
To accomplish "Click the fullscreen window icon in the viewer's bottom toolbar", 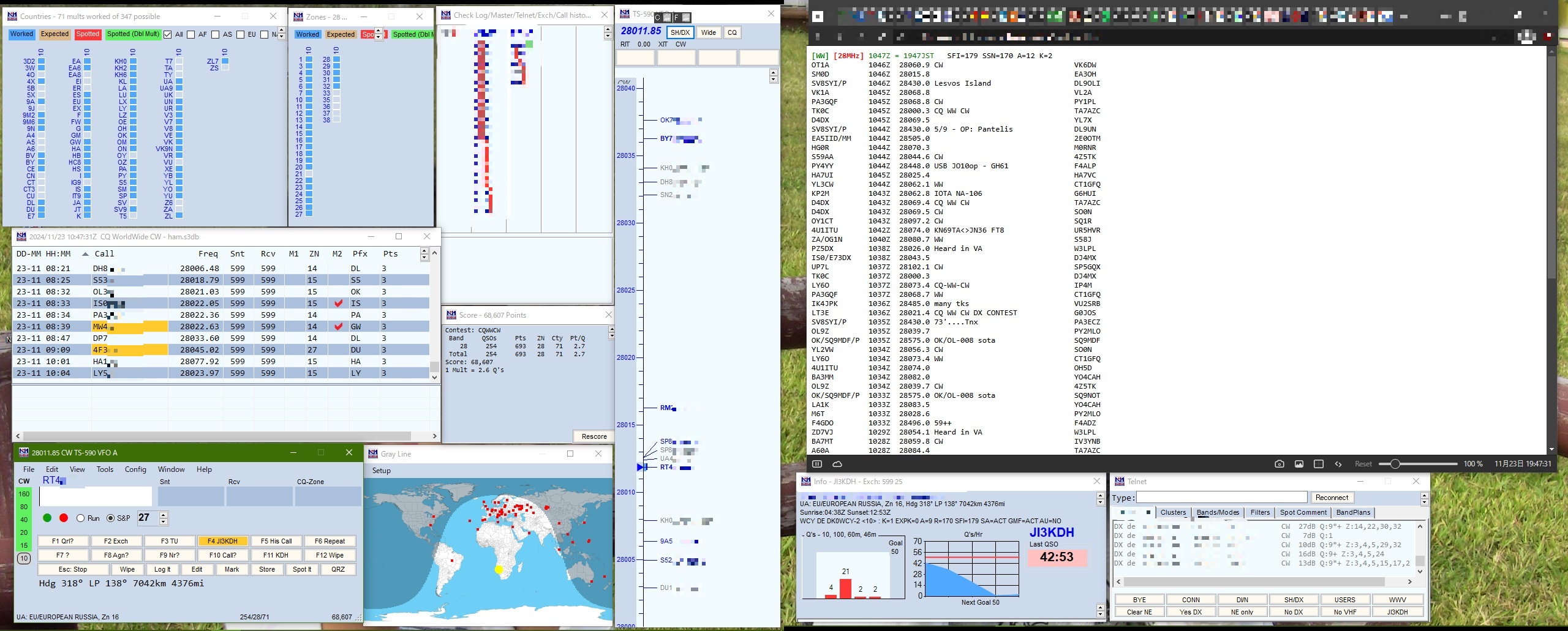I will point(1319,464).
